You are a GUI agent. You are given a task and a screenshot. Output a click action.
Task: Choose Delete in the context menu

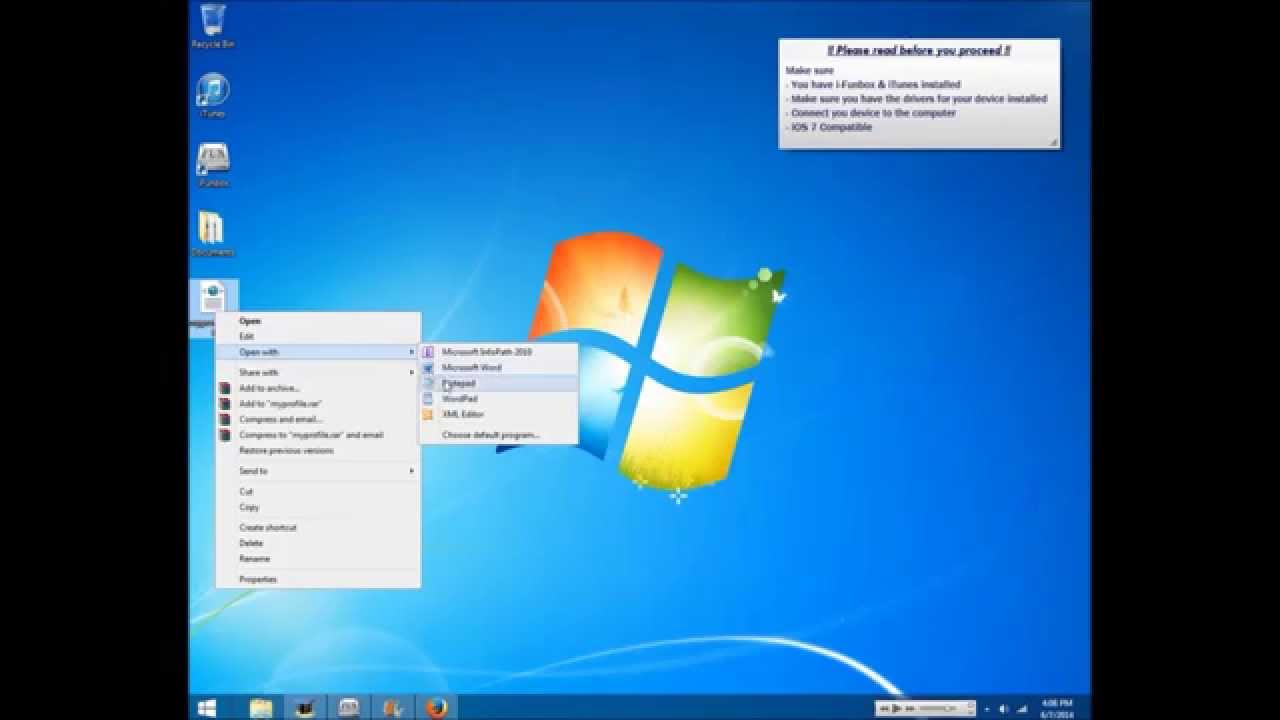318,543
